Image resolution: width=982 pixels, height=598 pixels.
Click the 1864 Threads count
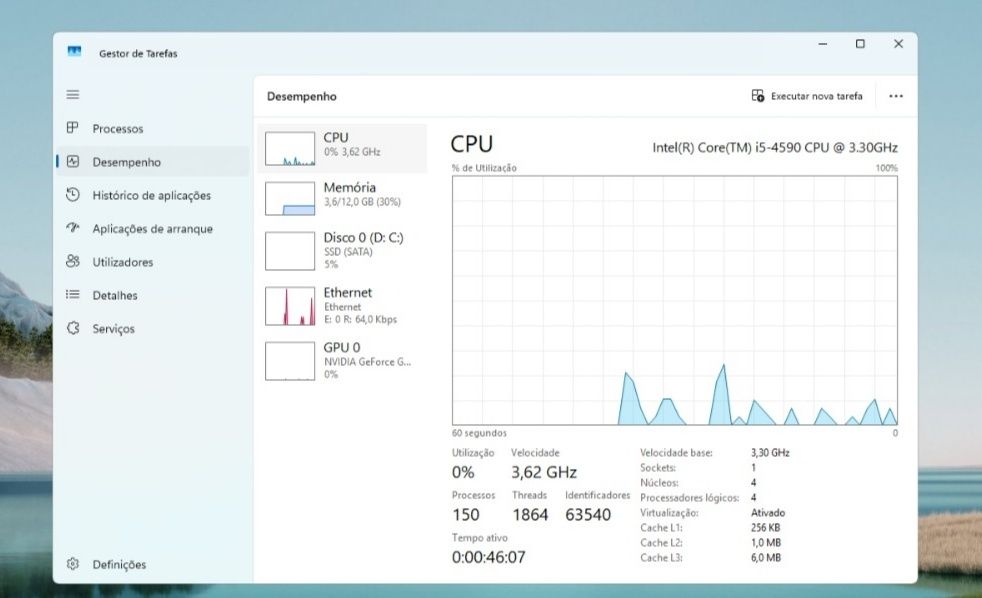click(530, 515)
